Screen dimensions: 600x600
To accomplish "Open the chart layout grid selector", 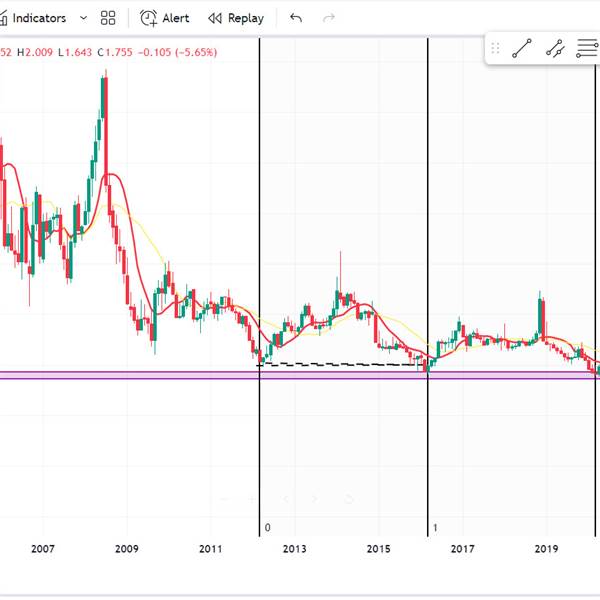I will tap(108, 18).
